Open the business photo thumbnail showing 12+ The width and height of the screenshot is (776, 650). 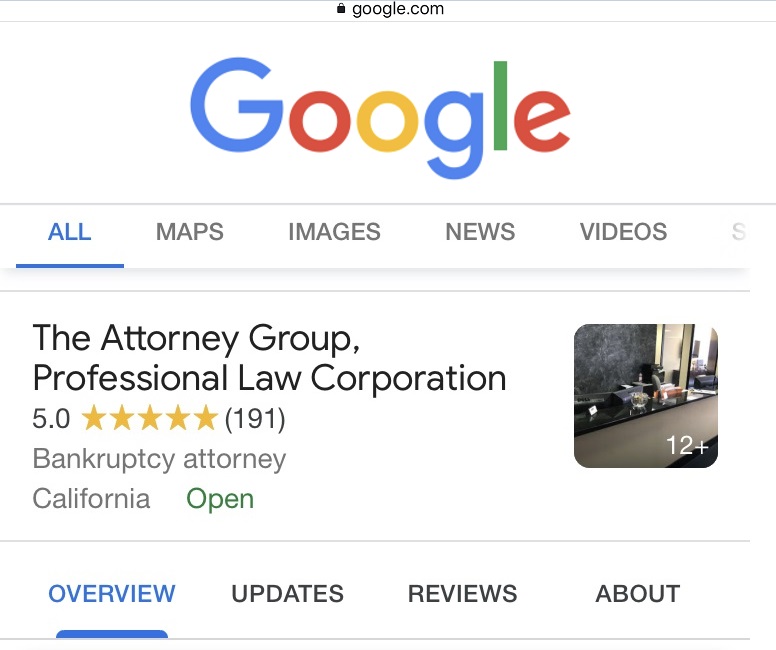point(646,396)
